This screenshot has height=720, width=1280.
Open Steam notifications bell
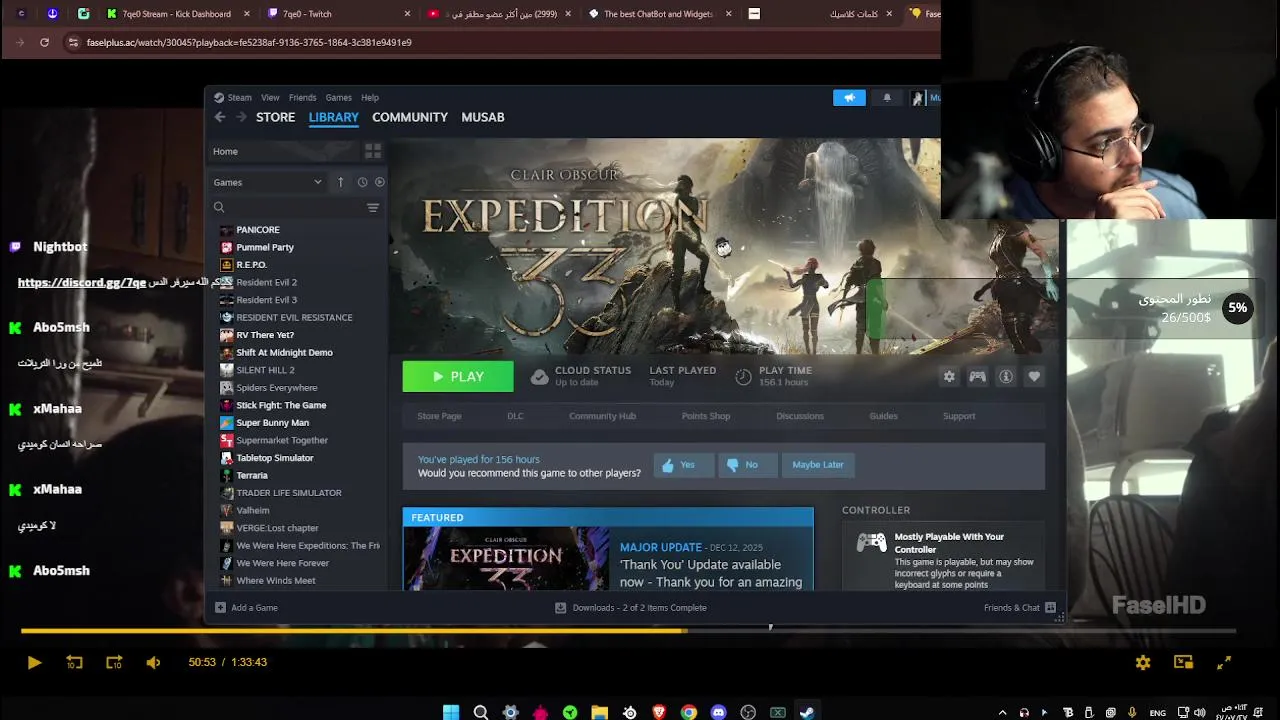887,98
